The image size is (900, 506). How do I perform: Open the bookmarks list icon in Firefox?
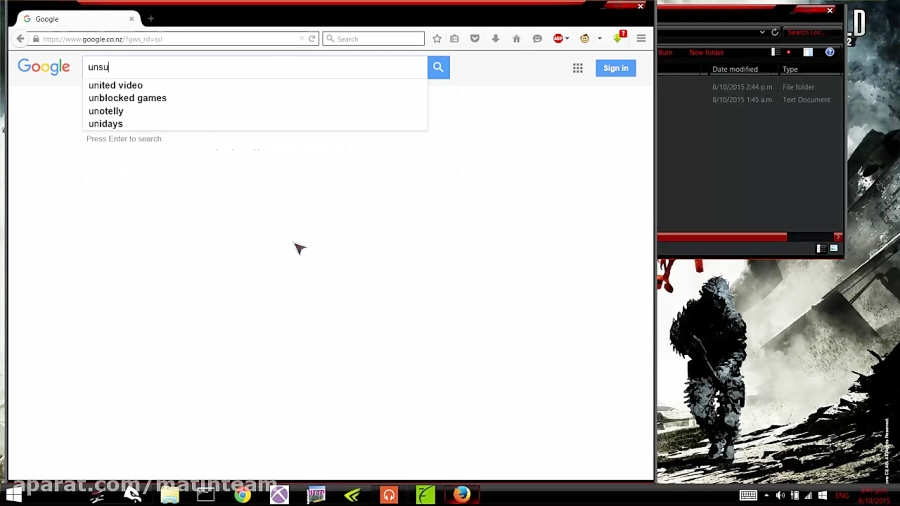(455, 38)
